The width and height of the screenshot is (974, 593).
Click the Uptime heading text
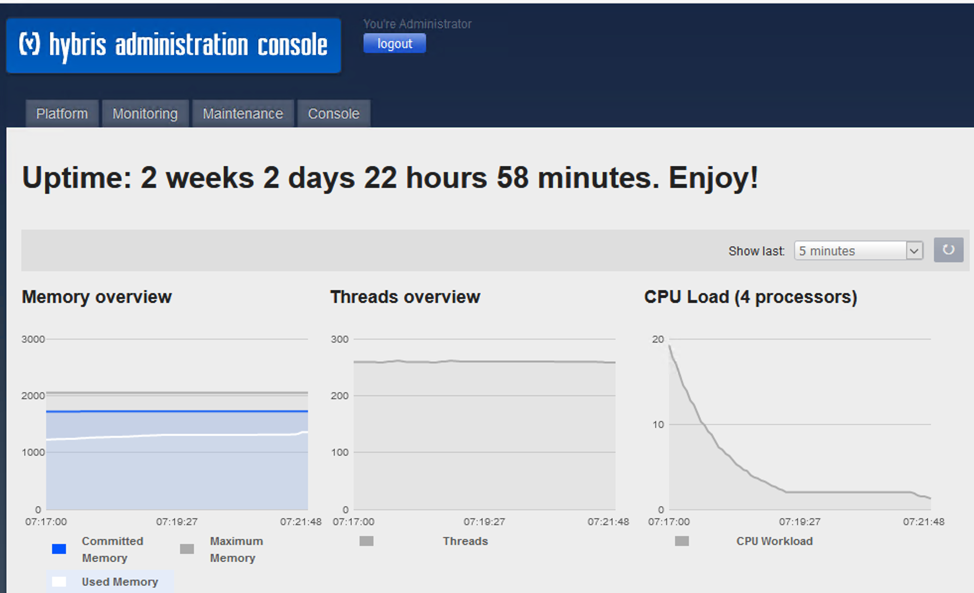click(390, 178)
